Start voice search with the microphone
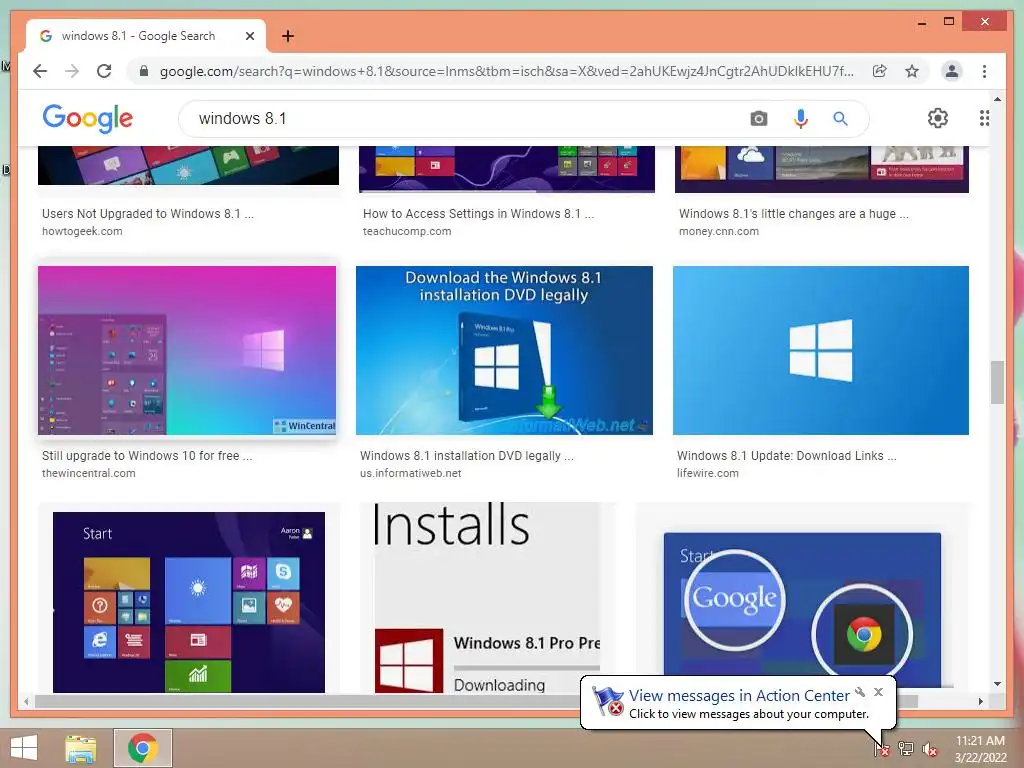Image resolution: width=1024 pixels, height=768 pixels. [801, 119]
